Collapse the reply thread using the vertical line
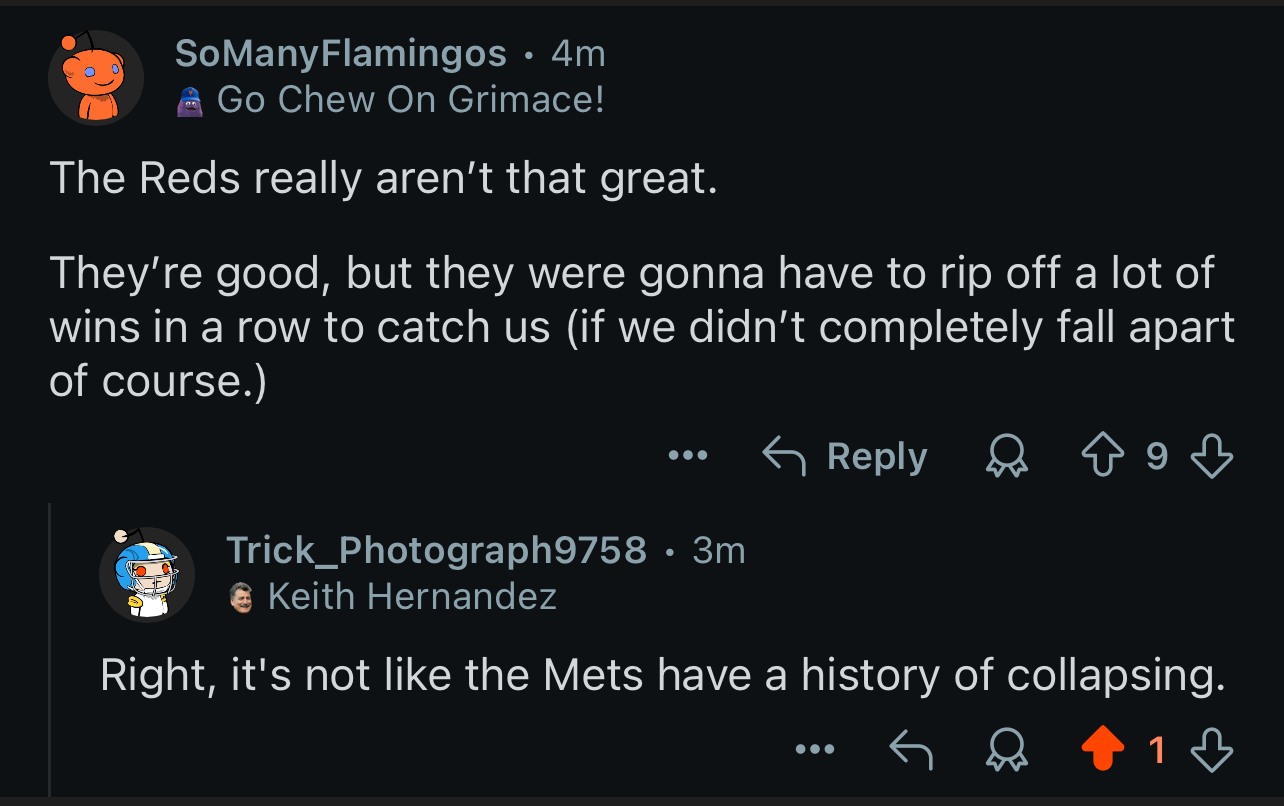This screenshot has width=1284, height=806. click(50, 650)
